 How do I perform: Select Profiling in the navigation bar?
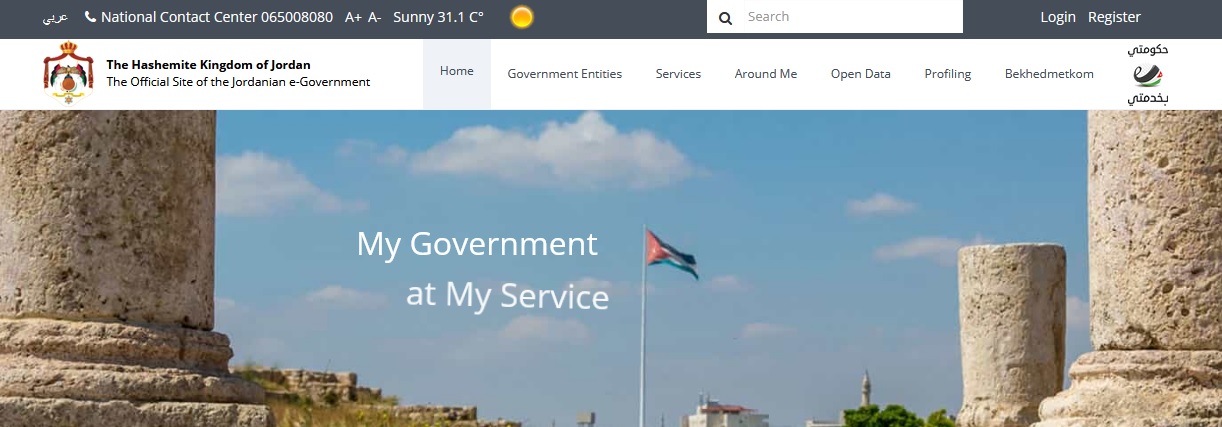click(948, 74)
